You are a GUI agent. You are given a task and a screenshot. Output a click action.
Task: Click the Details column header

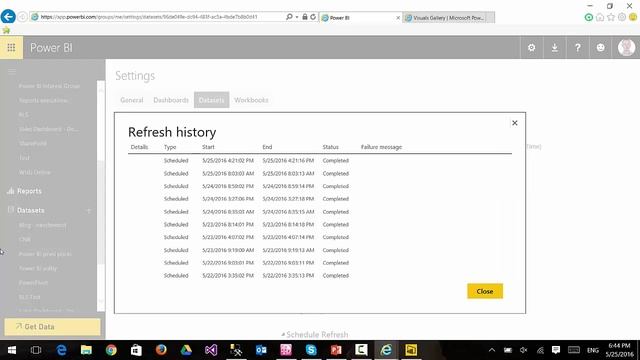click(x=139, y=147)
